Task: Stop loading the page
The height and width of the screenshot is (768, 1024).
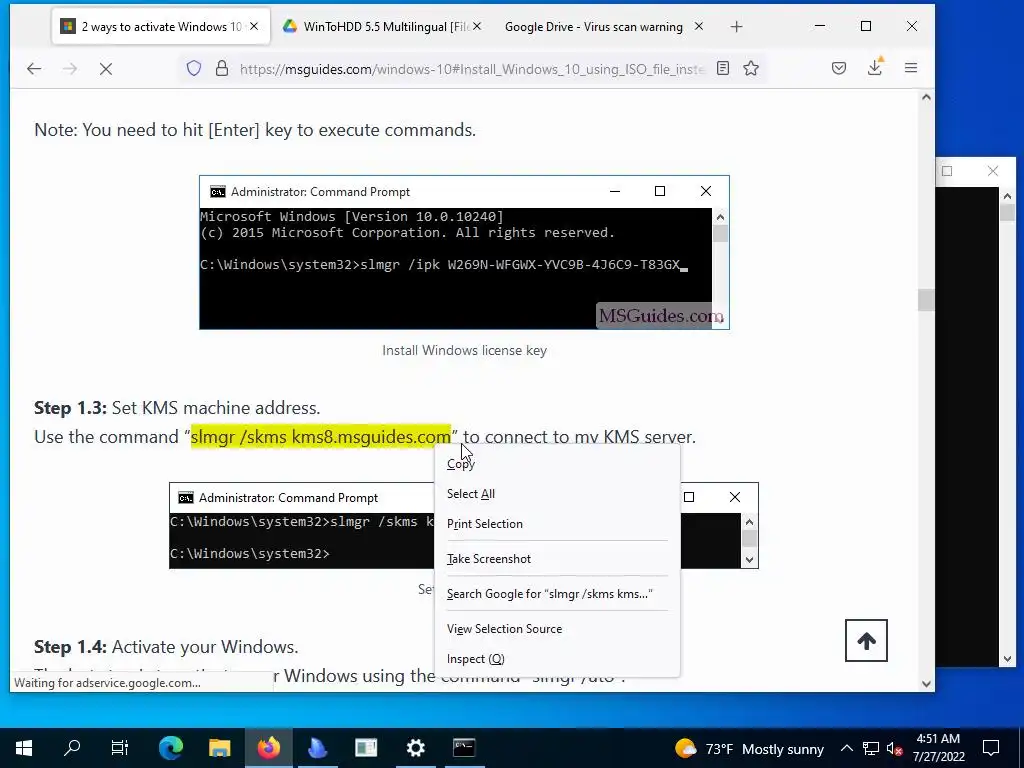Action: pos(106,69)
